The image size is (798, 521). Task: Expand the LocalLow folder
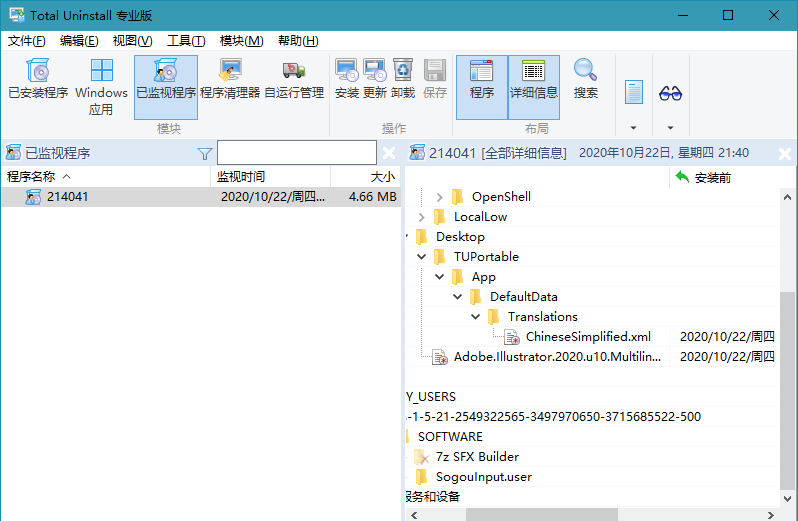click(421, 217)
